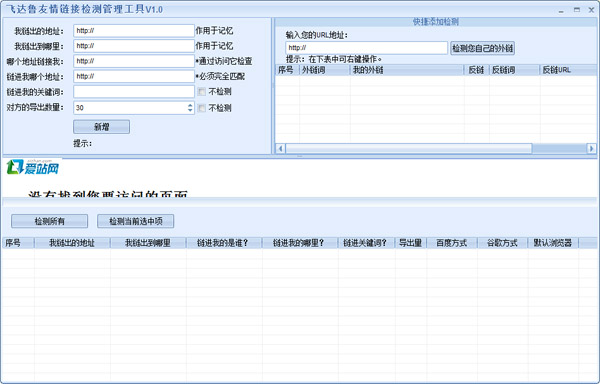The image size is (600, 384).
Task: Click the 序号 header in the quick-add table
Action: point(287,70)
